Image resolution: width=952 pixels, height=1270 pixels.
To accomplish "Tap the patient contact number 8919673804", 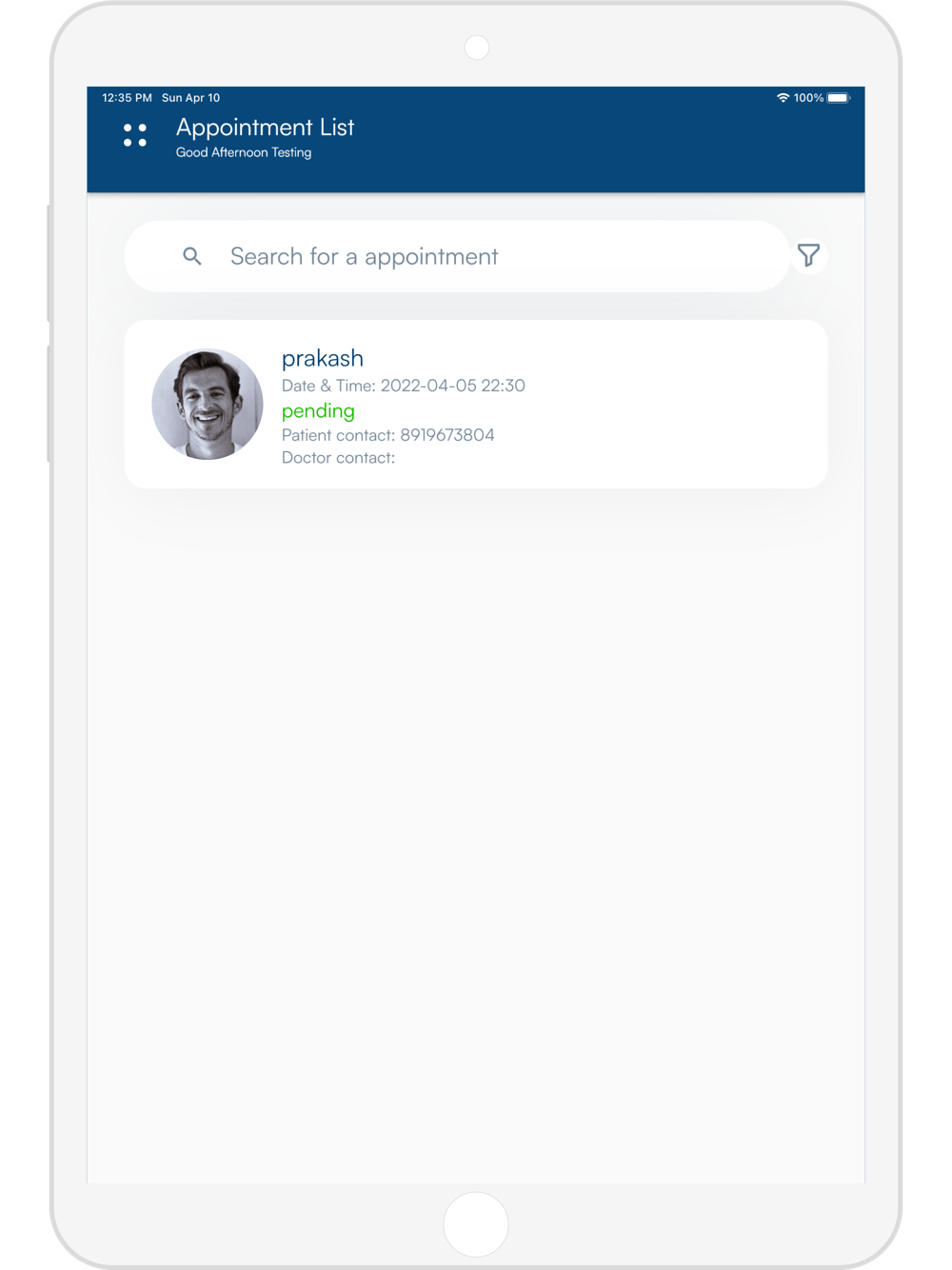I will coord(447,435).
